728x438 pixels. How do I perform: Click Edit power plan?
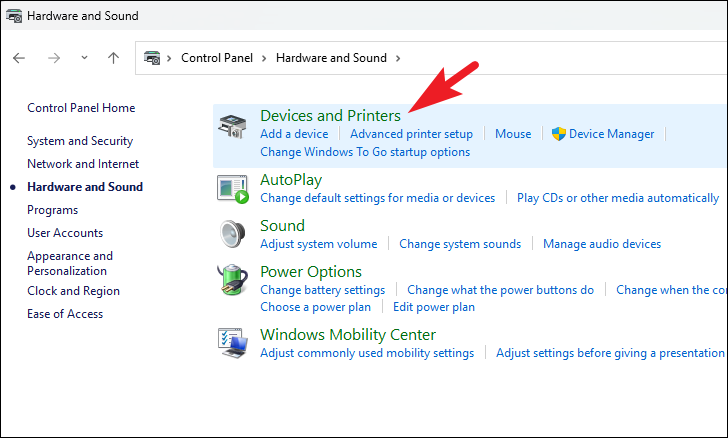(x=434, y=307)
